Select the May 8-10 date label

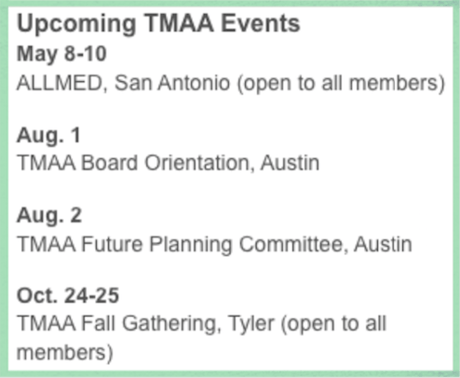pos(62,54)
